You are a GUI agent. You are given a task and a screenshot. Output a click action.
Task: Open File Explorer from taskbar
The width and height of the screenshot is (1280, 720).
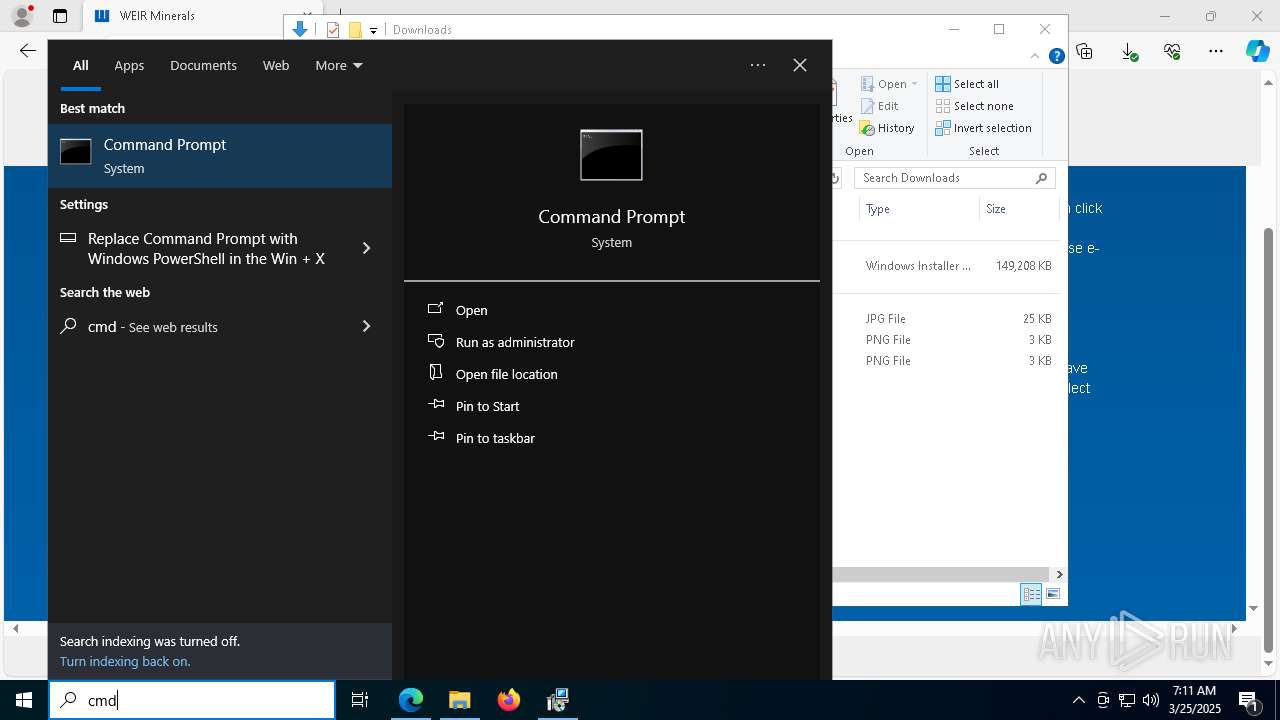coord(459,700)
